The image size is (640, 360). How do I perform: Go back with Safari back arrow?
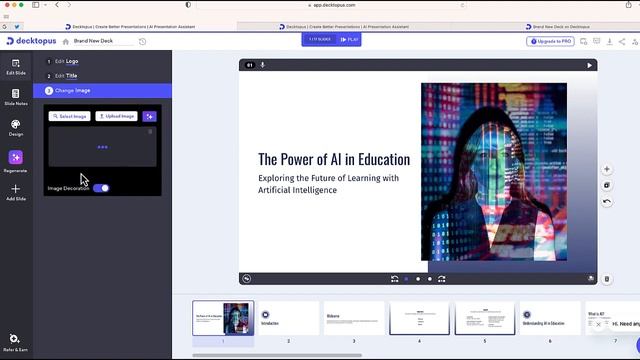tap(57, 5)
